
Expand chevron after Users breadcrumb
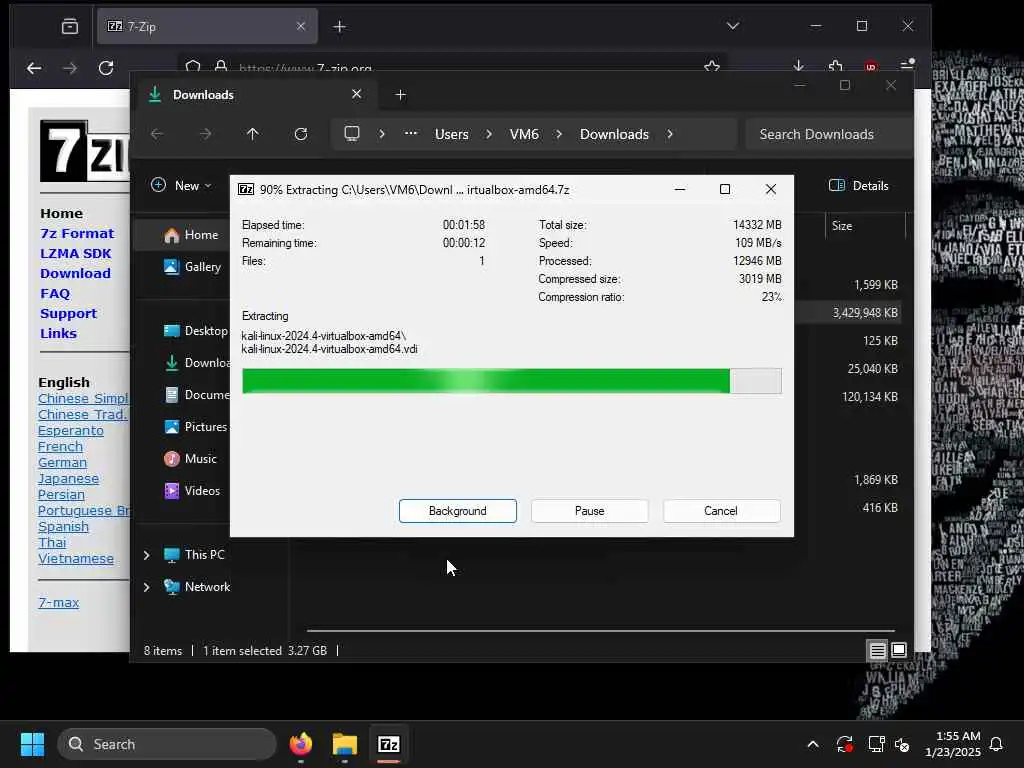489,134
